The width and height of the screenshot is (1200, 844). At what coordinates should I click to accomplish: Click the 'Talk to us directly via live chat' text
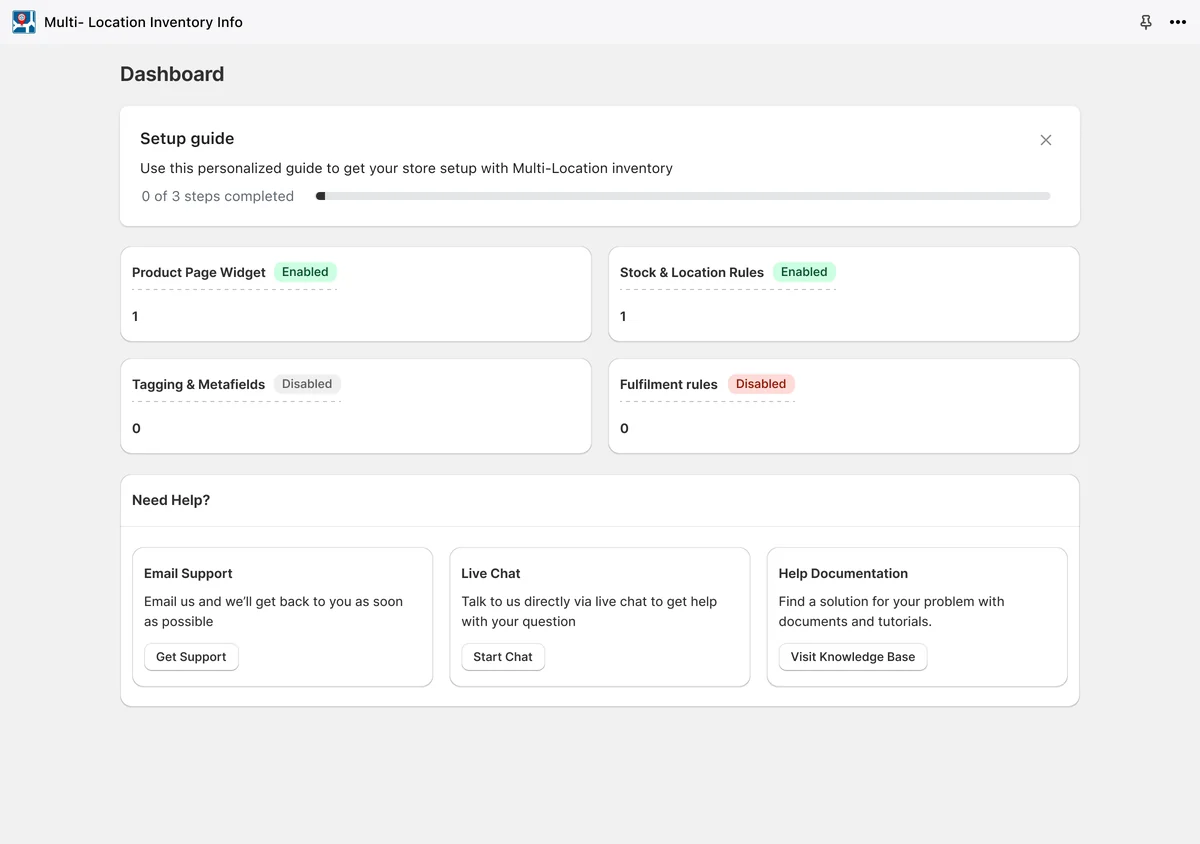589,611
